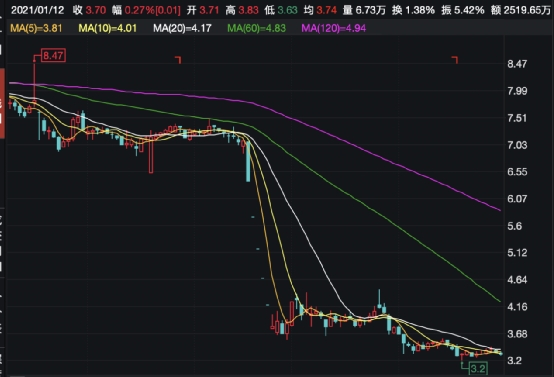This screenshot has height=377, width=554.
Task: Click the red corner marker above chart middle
Action: point(178,59)
